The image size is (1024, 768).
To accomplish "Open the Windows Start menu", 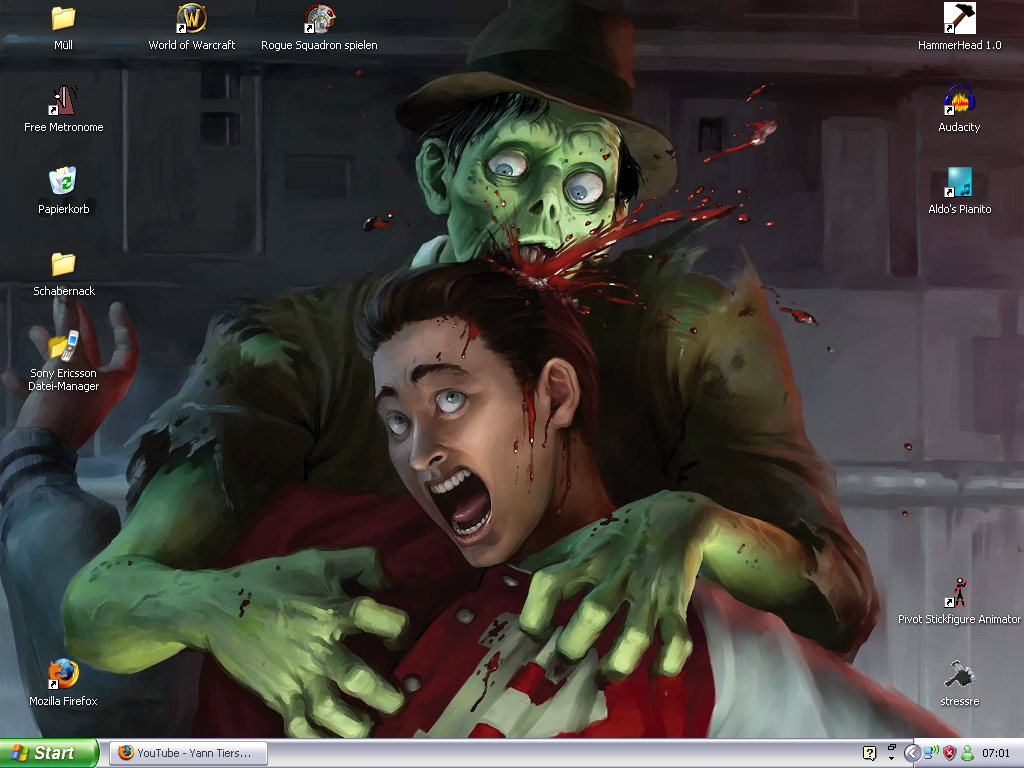I will tap(49, 753).
